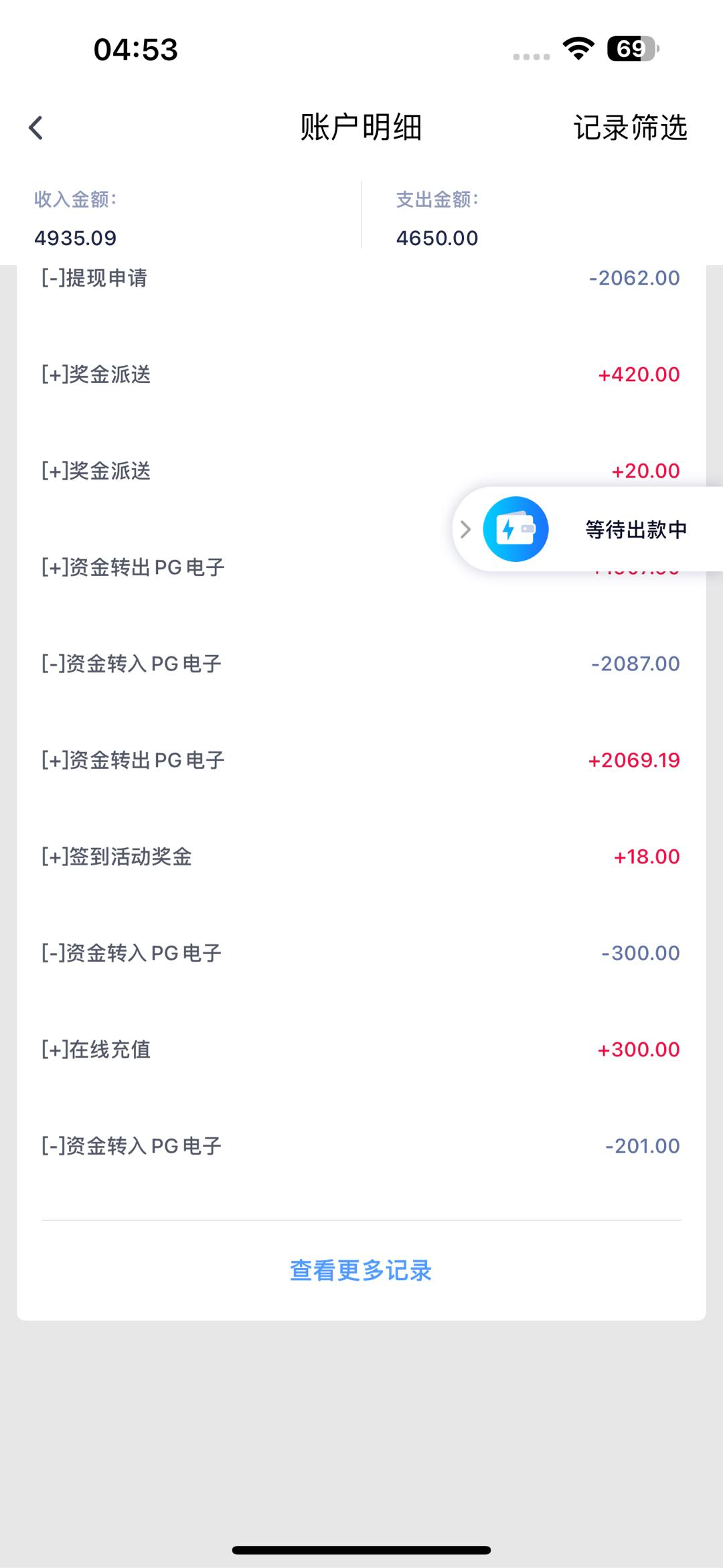Tap the blue wallet lightning icon

click(515, 529)
